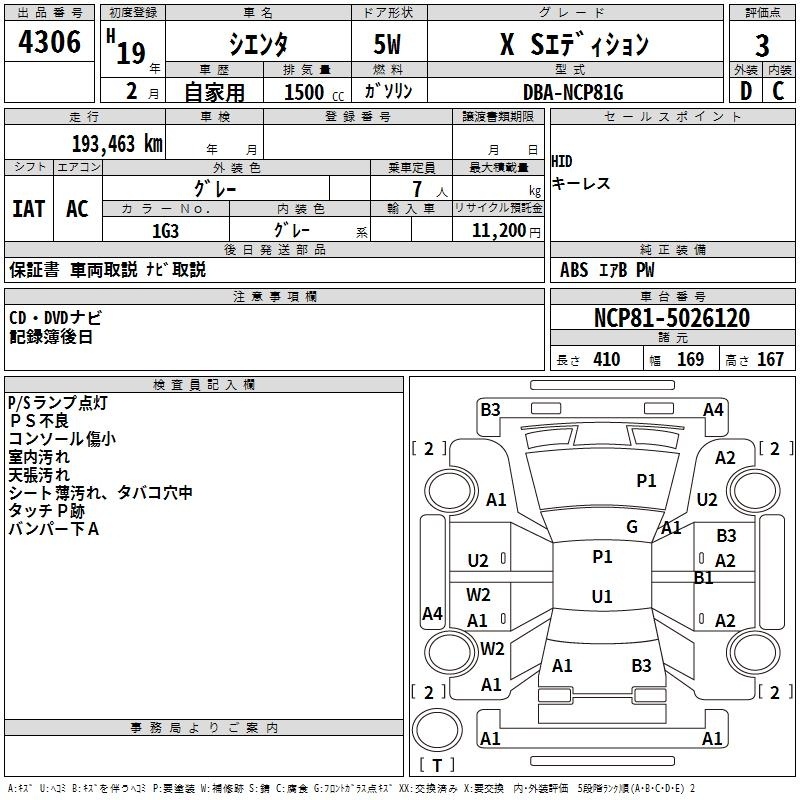The image size is (800, 800).
Task: Select door type value 5W
Action: [387, 44]
